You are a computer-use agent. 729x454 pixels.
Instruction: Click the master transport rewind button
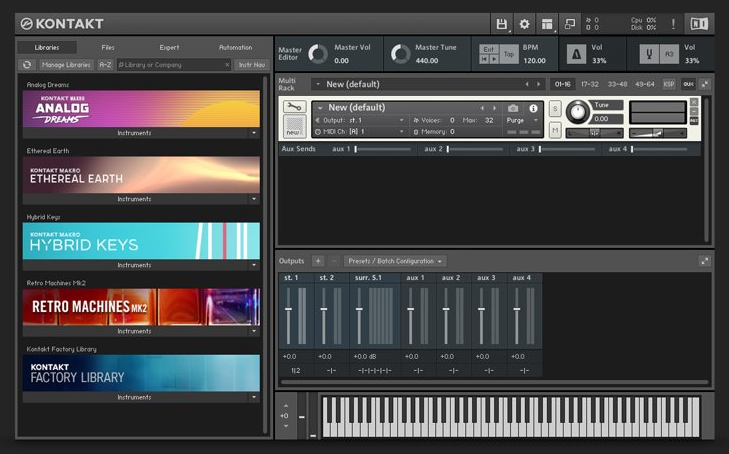point(484,59)
